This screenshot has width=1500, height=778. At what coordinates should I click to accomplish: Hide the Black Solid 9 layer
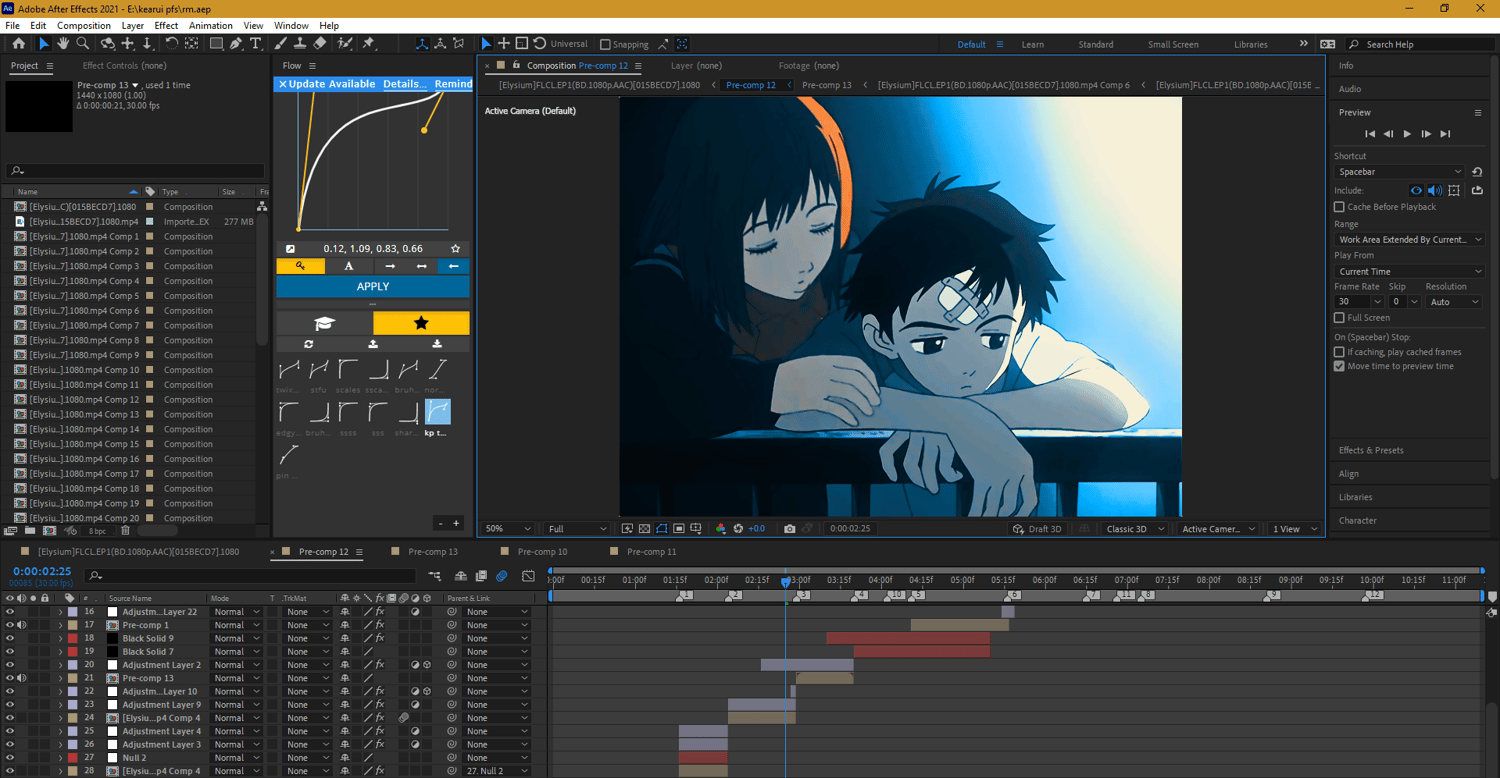point(10,638)
